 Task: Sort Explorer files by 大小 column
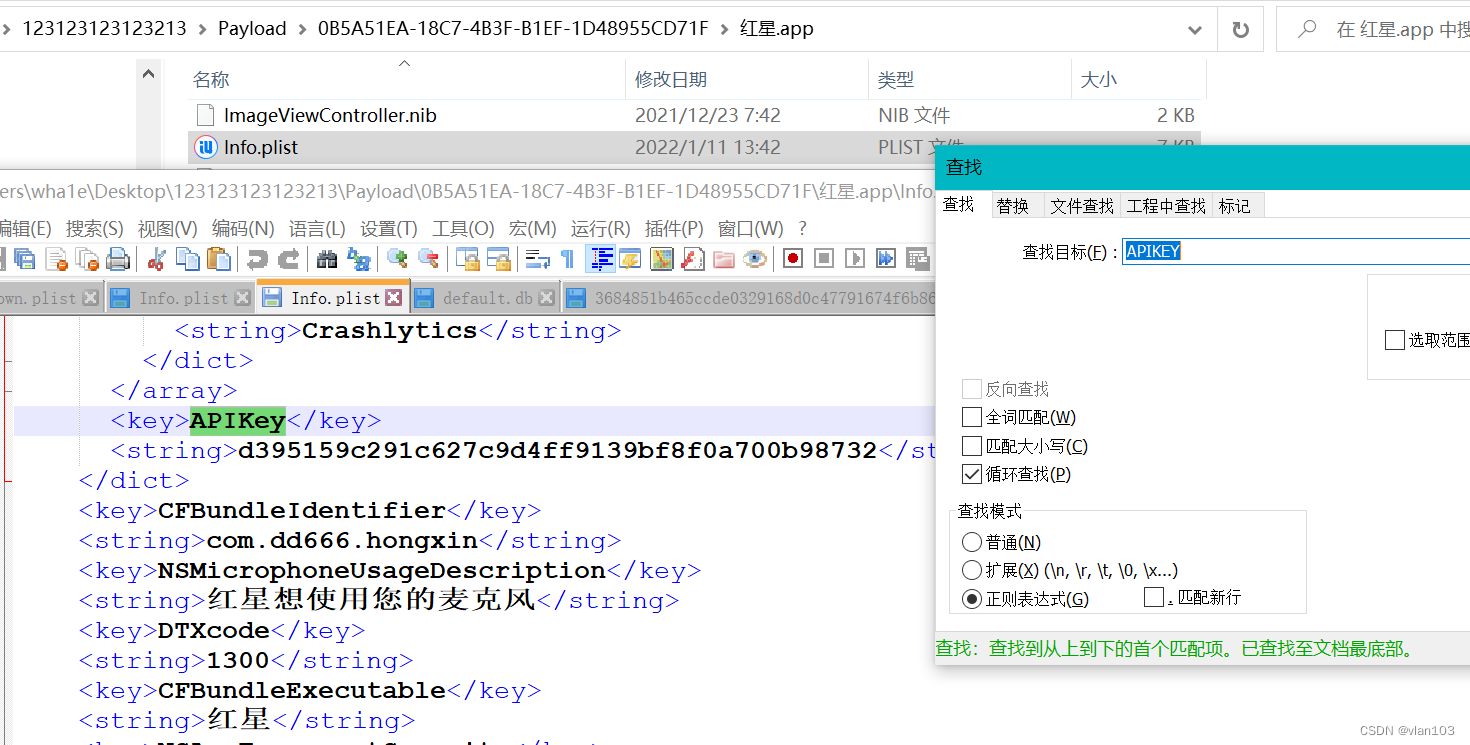(x=1139, y=79)
